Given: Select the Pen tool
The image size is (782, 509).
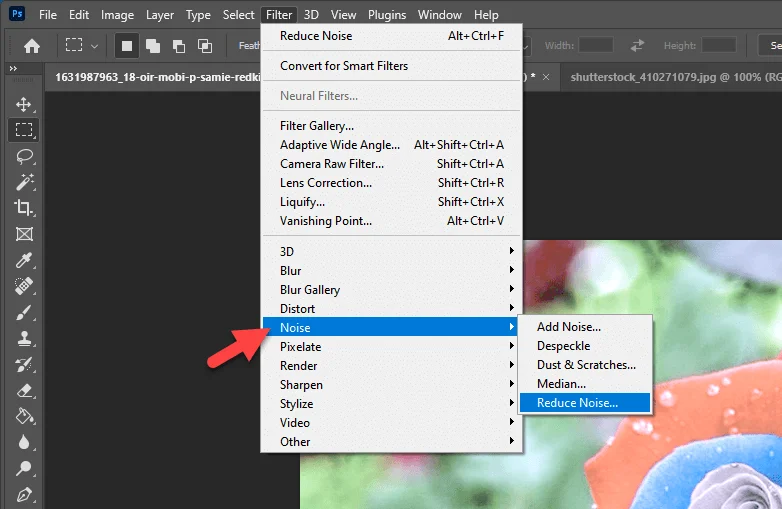Looking at the screenshot, I should point(24,495).
